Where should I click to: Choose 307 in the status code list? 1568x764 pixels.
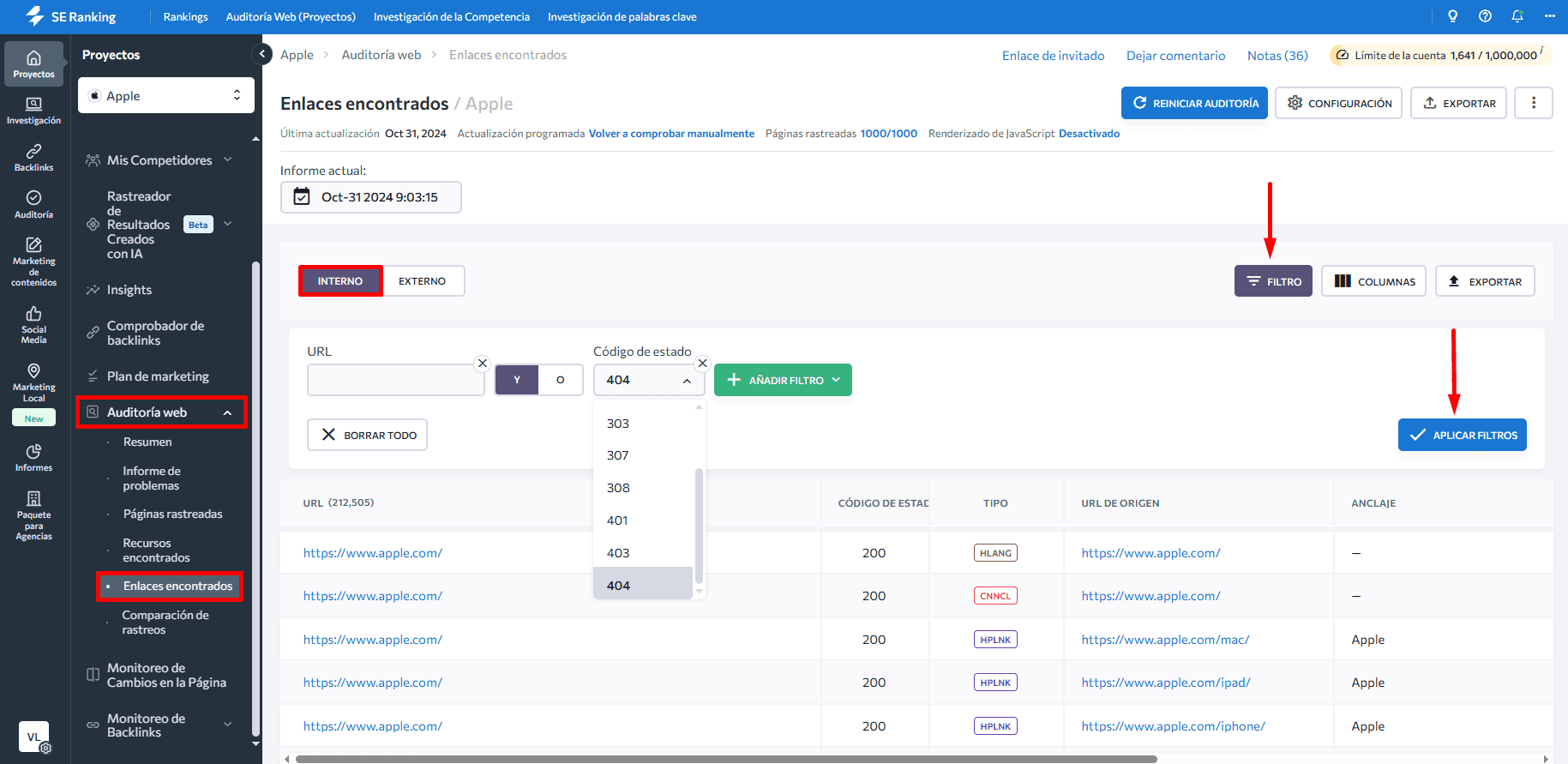pos(643,455)
